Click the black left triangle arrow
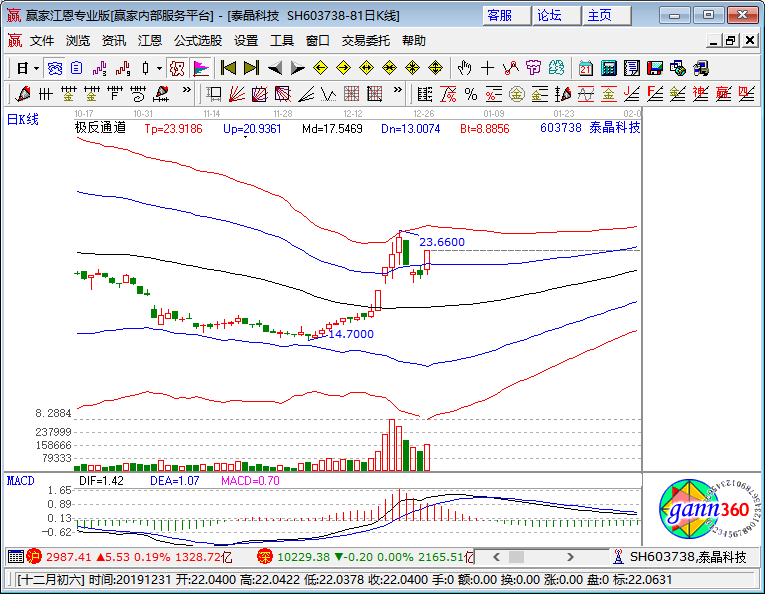Screen dimensions: 765x594 (275, 68)
